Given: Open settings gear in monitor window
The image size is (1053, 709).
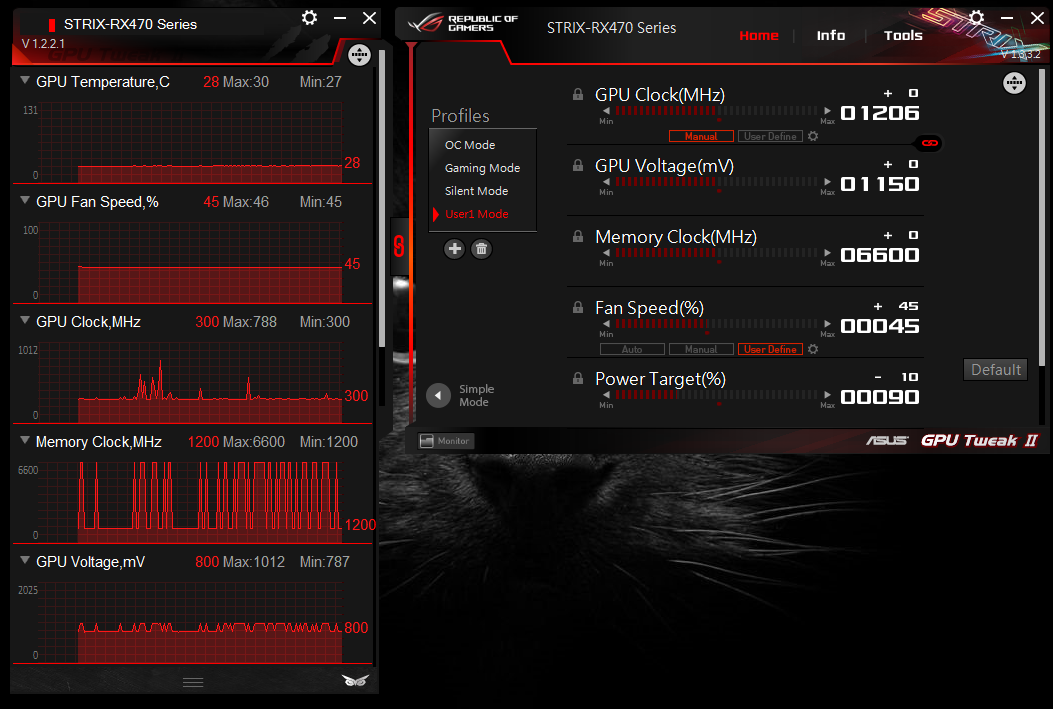Looking at the screenshot, I should point(309,17).
